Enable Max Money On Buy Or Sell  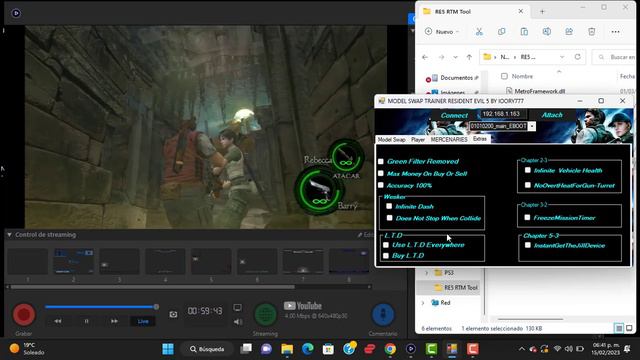(381, 173)
